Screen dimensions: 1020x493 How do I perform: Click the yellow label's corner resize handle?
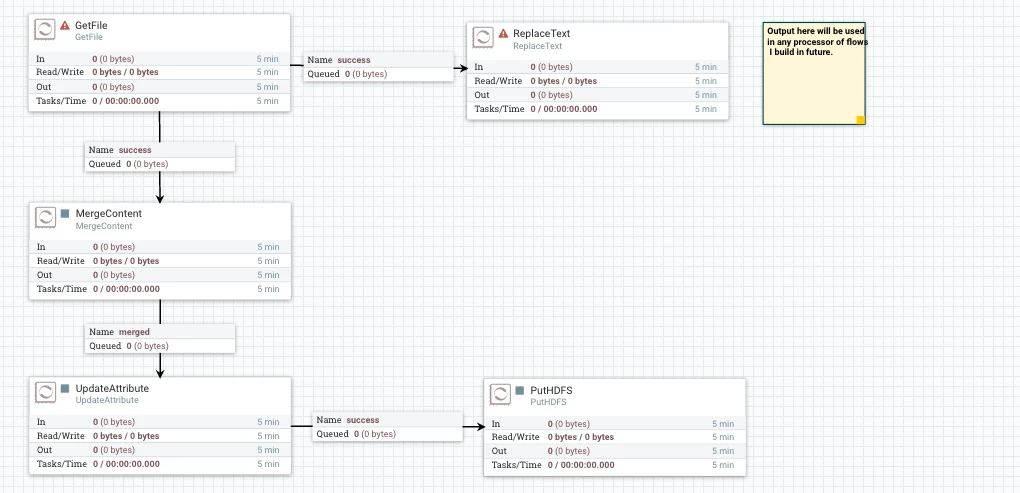click(861, 120)
